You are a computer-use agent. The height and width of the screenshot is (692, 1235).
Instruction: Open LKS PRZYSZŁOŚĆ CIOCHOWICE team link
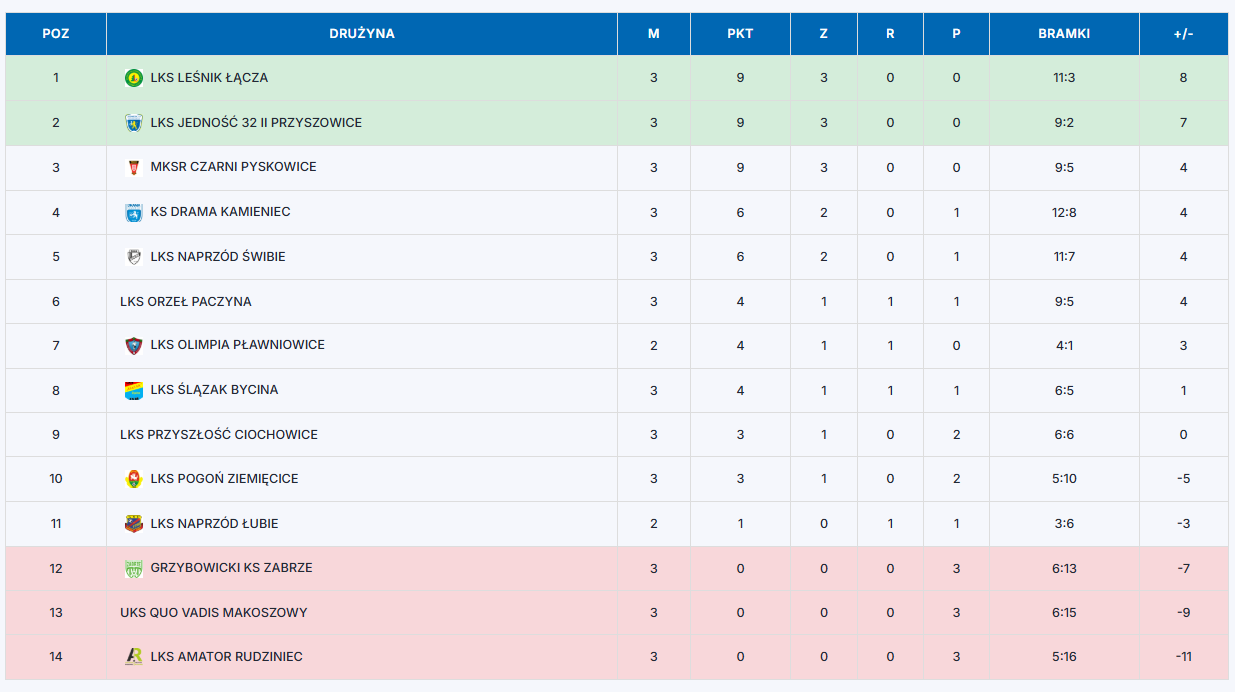coord(219,435)
